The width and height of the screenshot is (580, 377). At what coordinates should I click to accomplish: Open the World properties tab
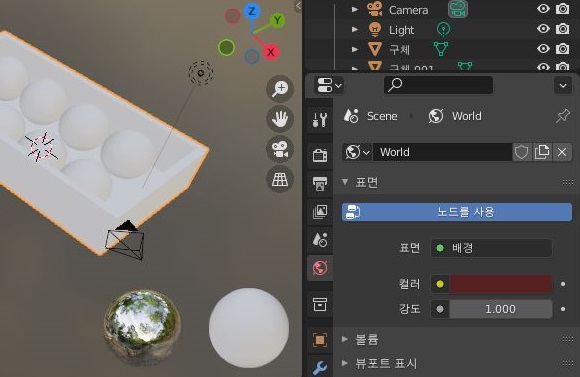(320, 268)
